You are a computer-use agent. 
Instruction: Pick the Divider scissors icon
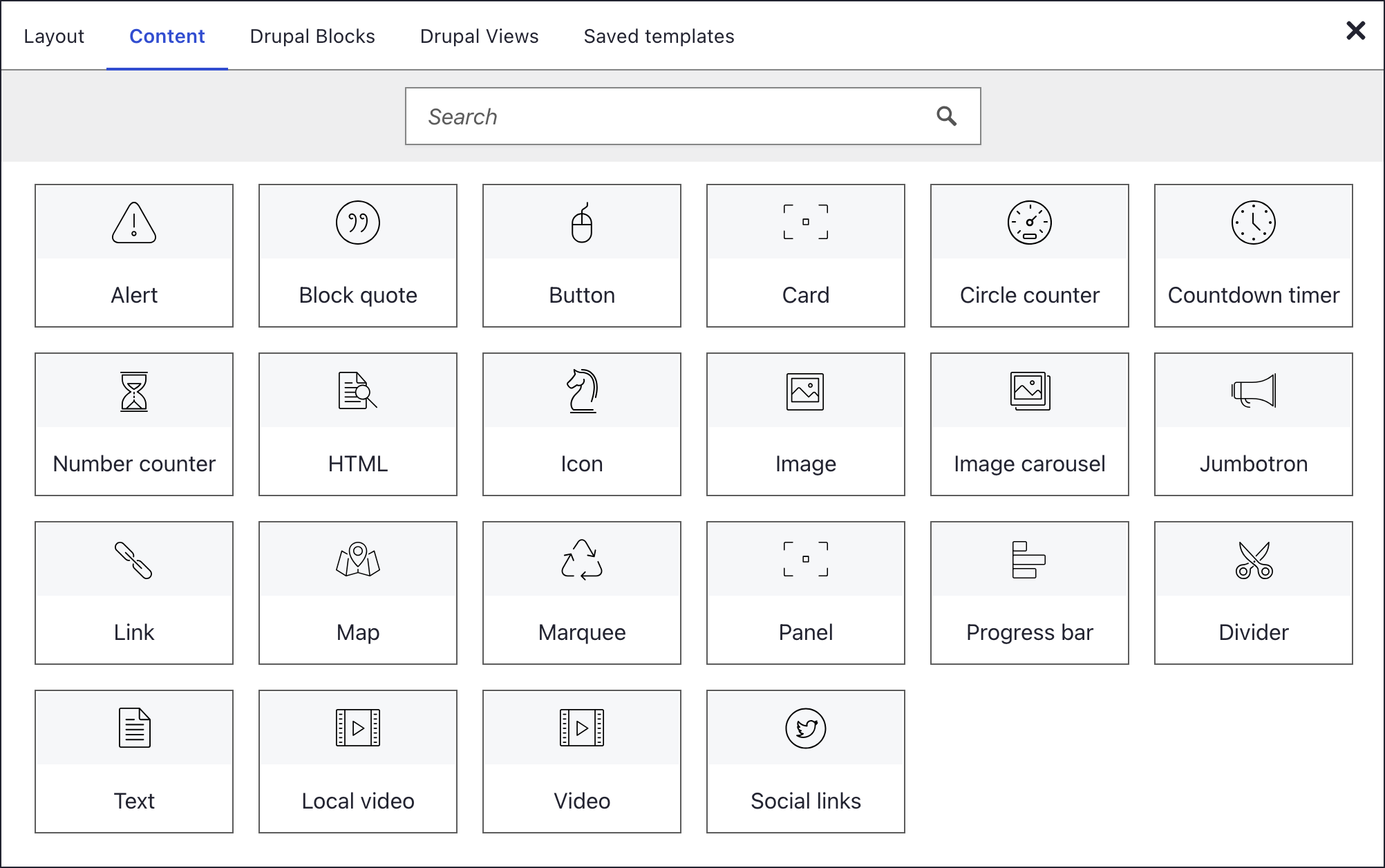[1254, 560]
